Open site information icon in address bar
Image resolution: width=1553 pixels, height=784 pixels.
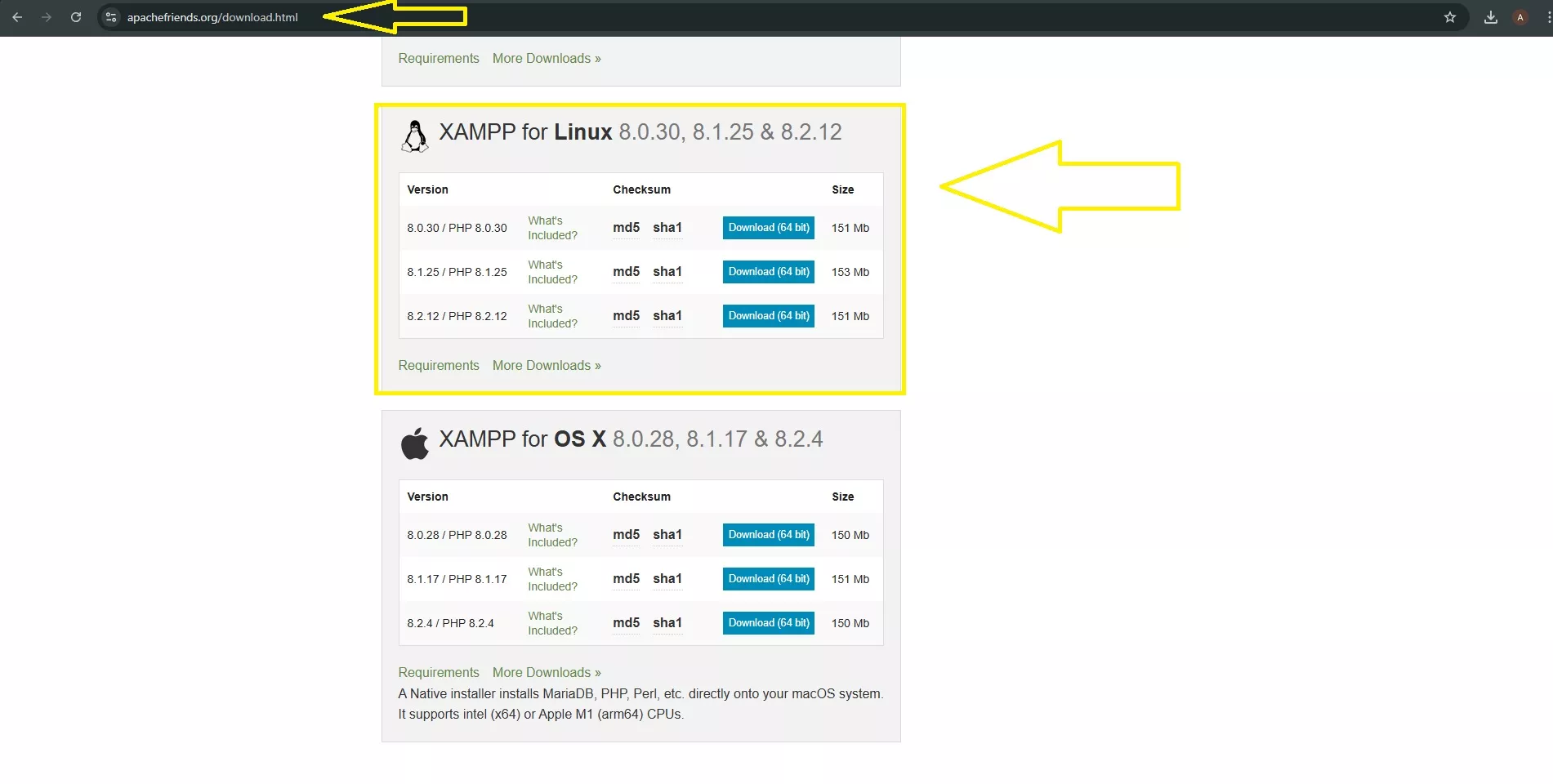click(112, 17)
